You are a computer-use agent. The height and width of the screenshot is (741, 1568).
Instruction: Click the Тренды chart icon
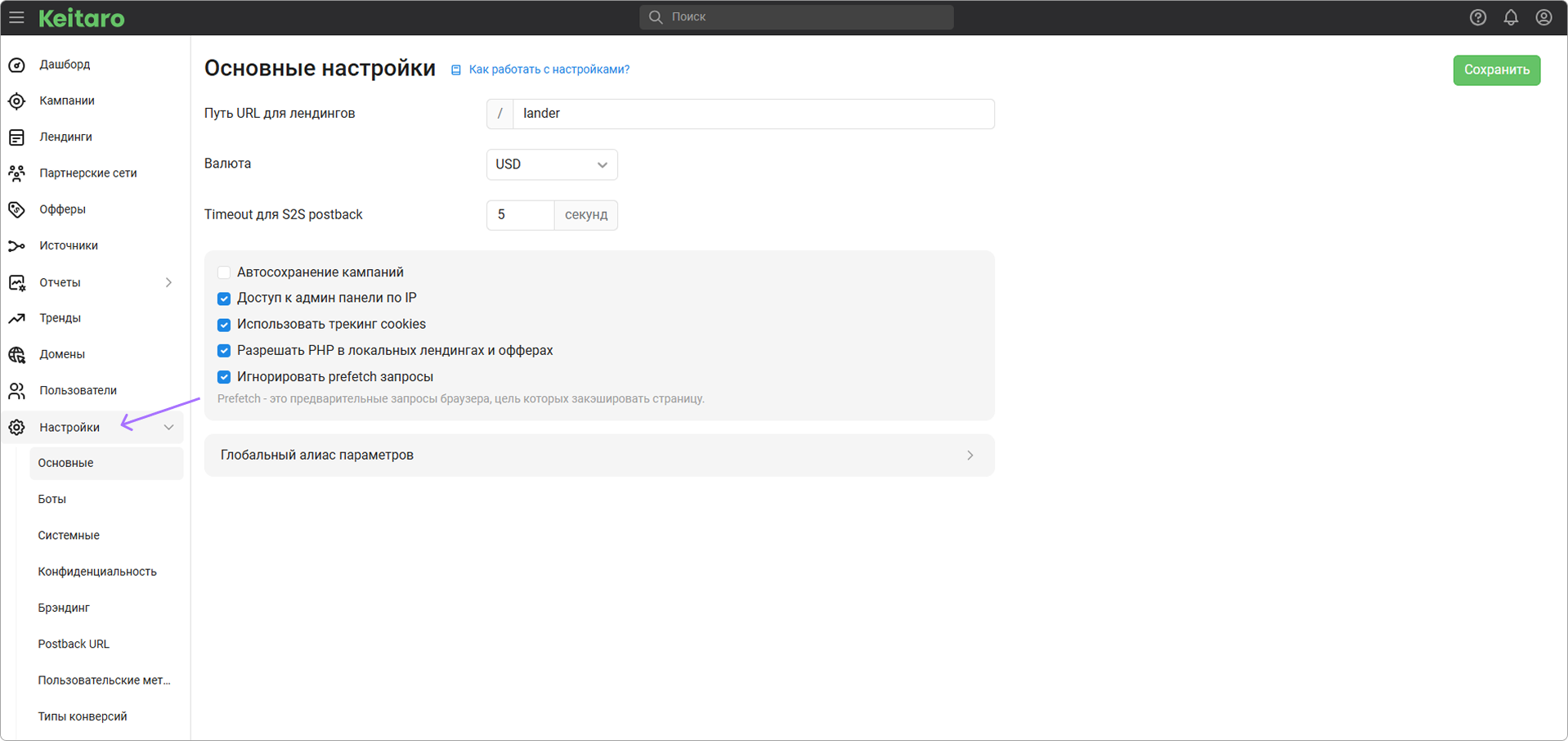coord(17,318)
